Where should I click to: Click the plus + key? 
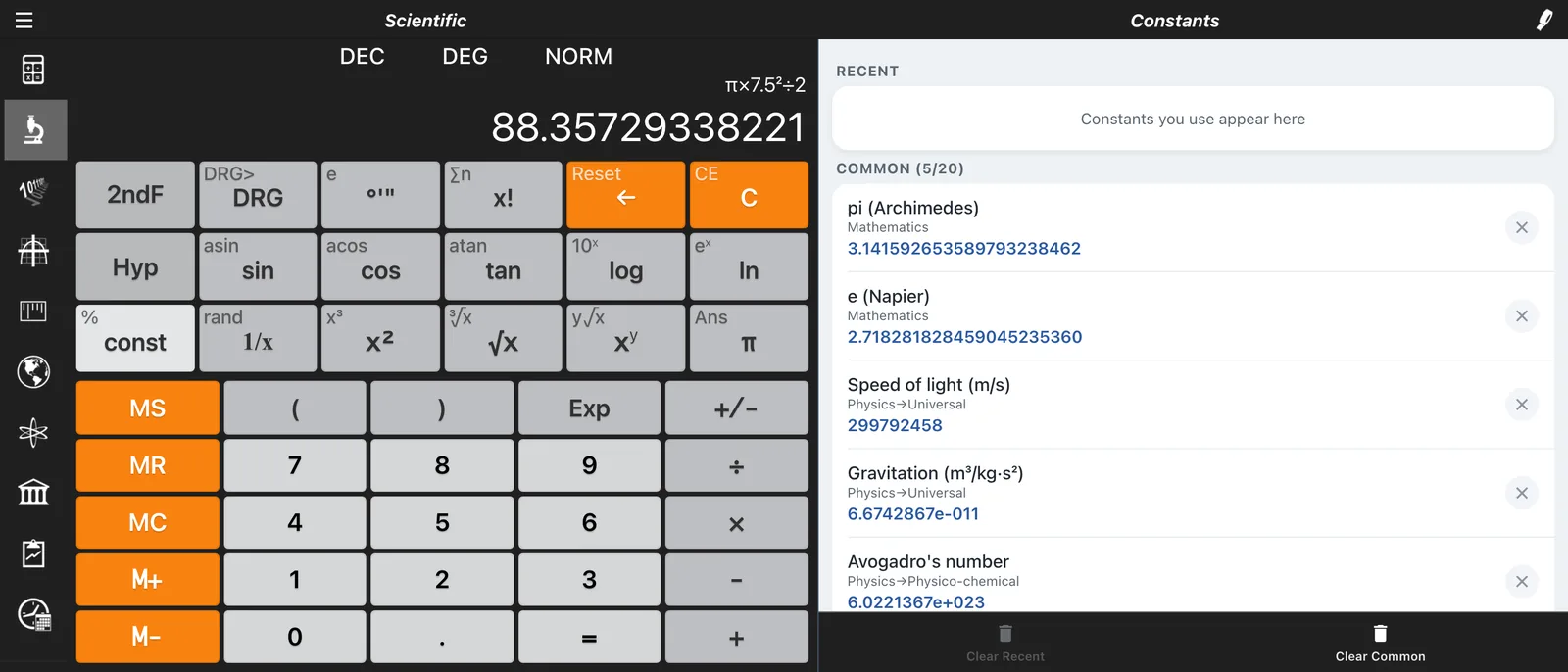coord(737,637)
